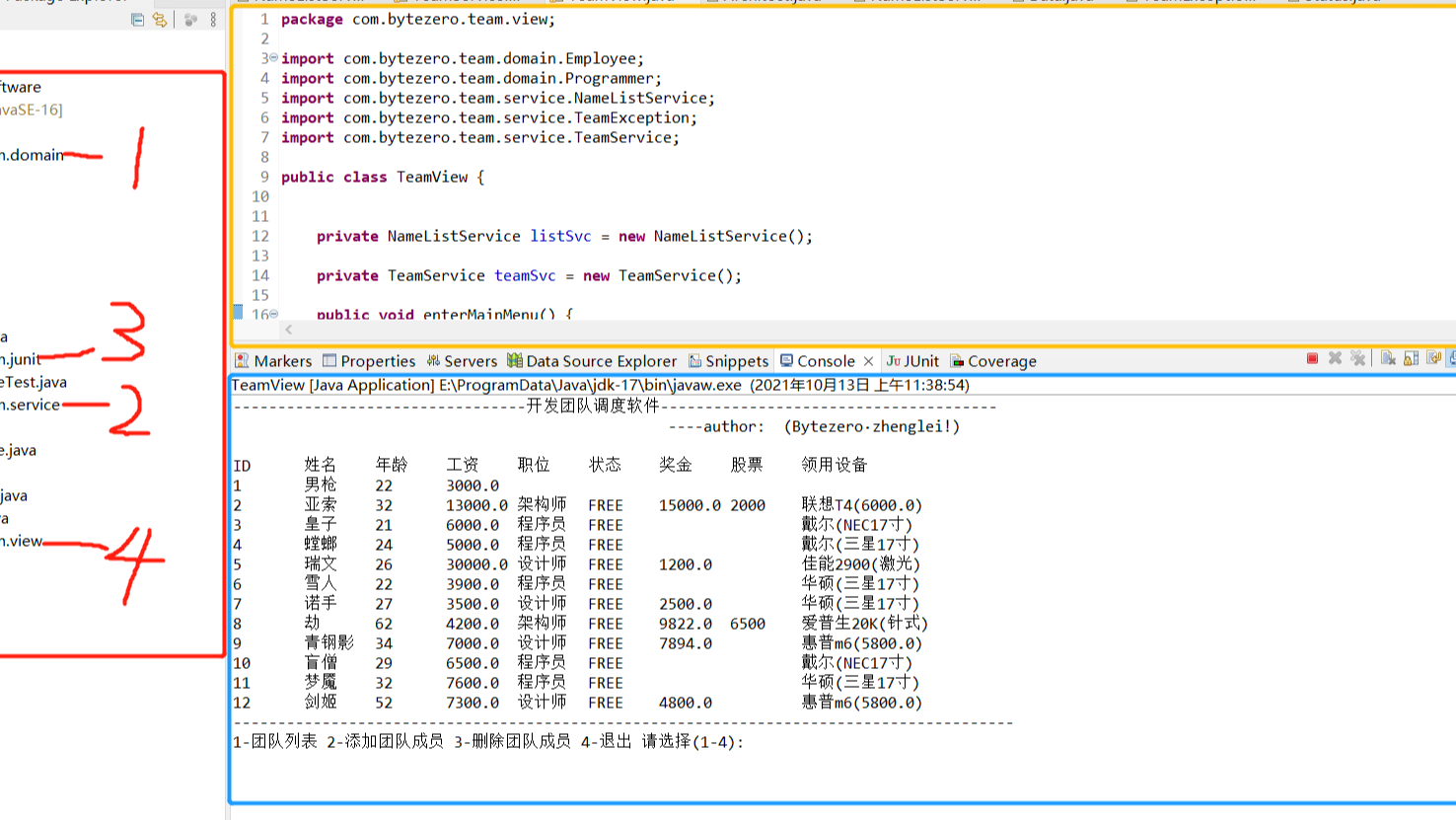Select the file ending in Test.java in the tree
1456x820 pixels.
pos(34,382)
